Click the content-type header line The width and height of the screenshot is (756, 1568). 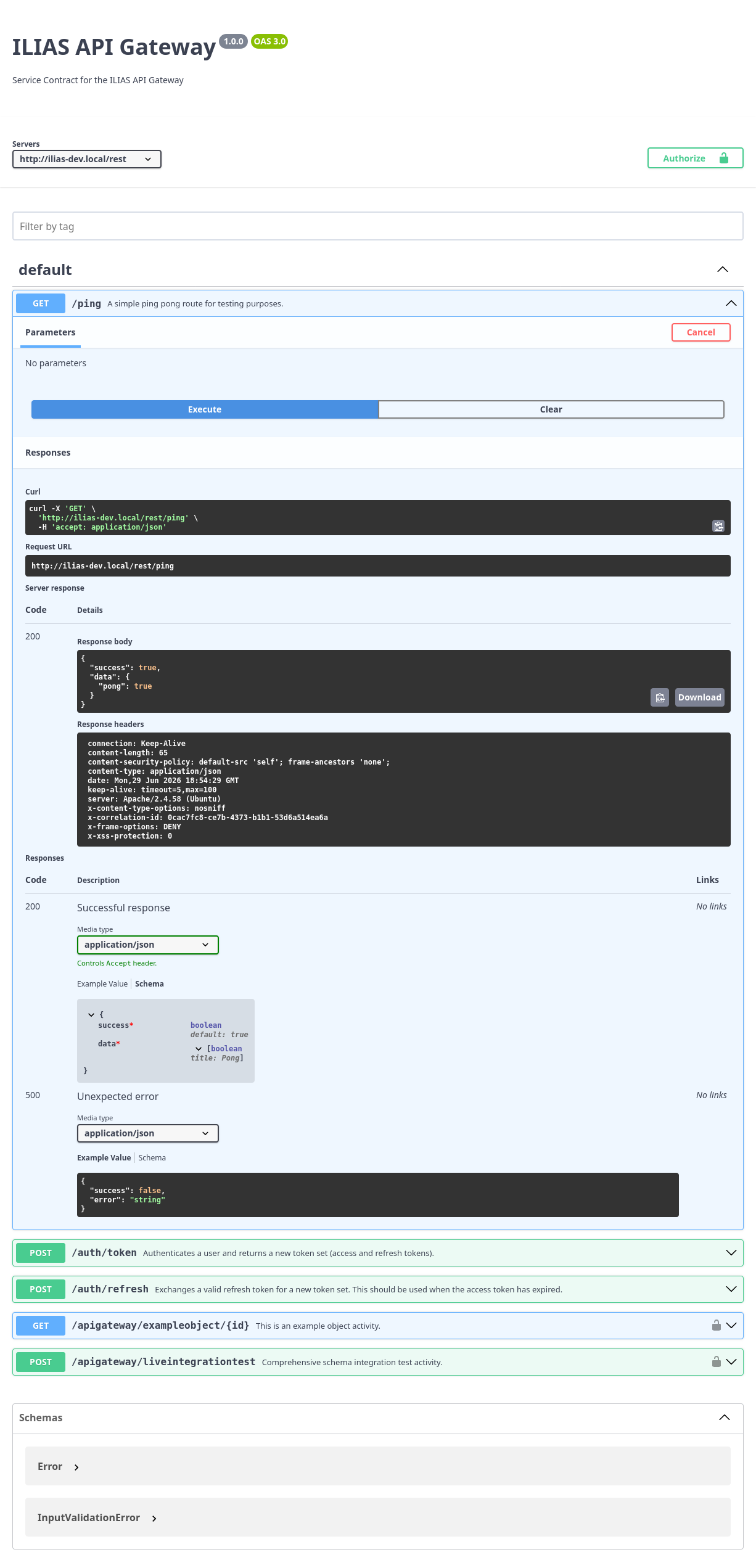tap(154, 771)
